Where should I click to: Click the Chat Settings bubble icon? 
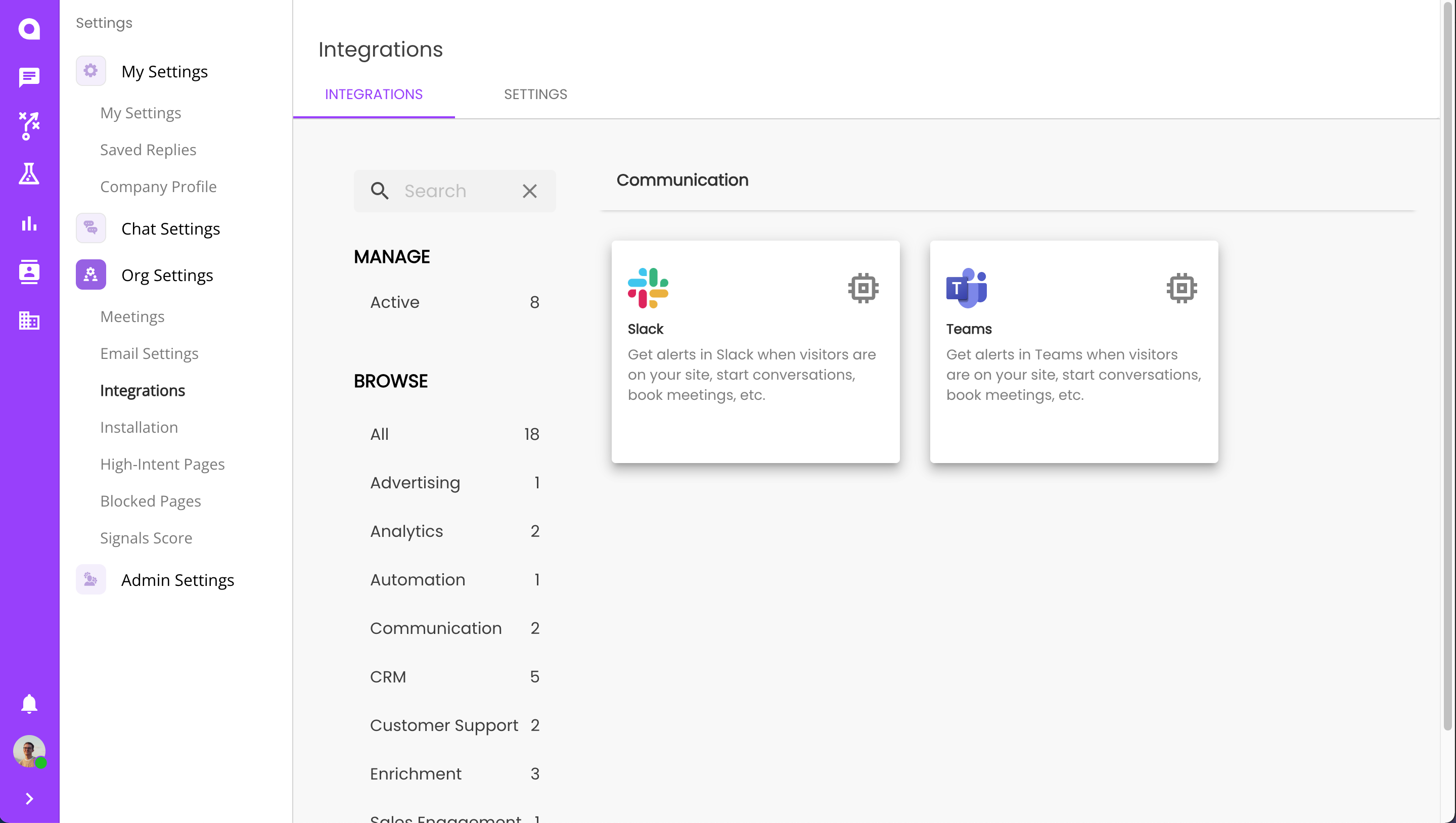tap(90, 228)
